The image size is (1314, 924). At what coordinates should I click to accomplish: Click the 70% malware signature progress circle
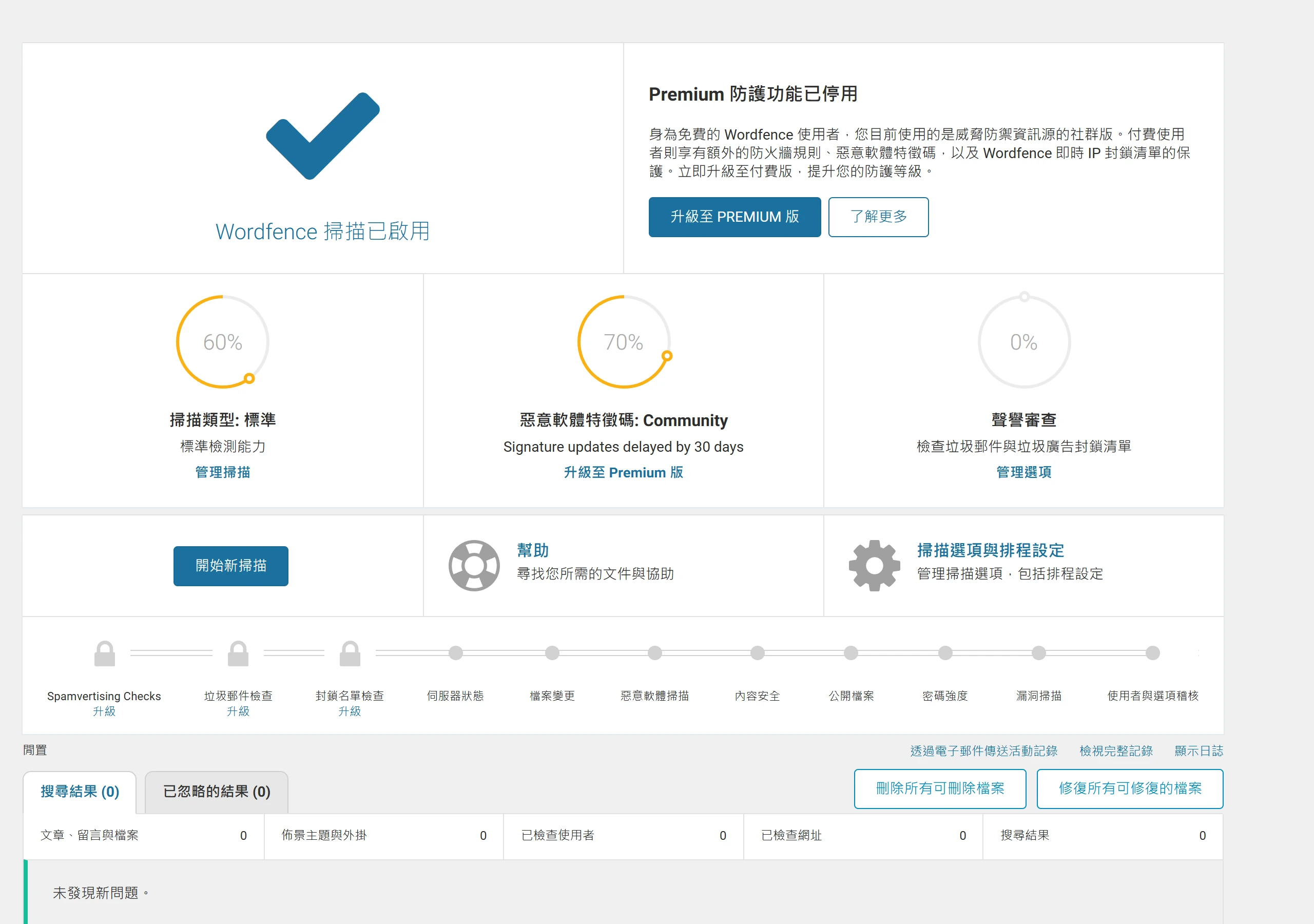(624, 342)
